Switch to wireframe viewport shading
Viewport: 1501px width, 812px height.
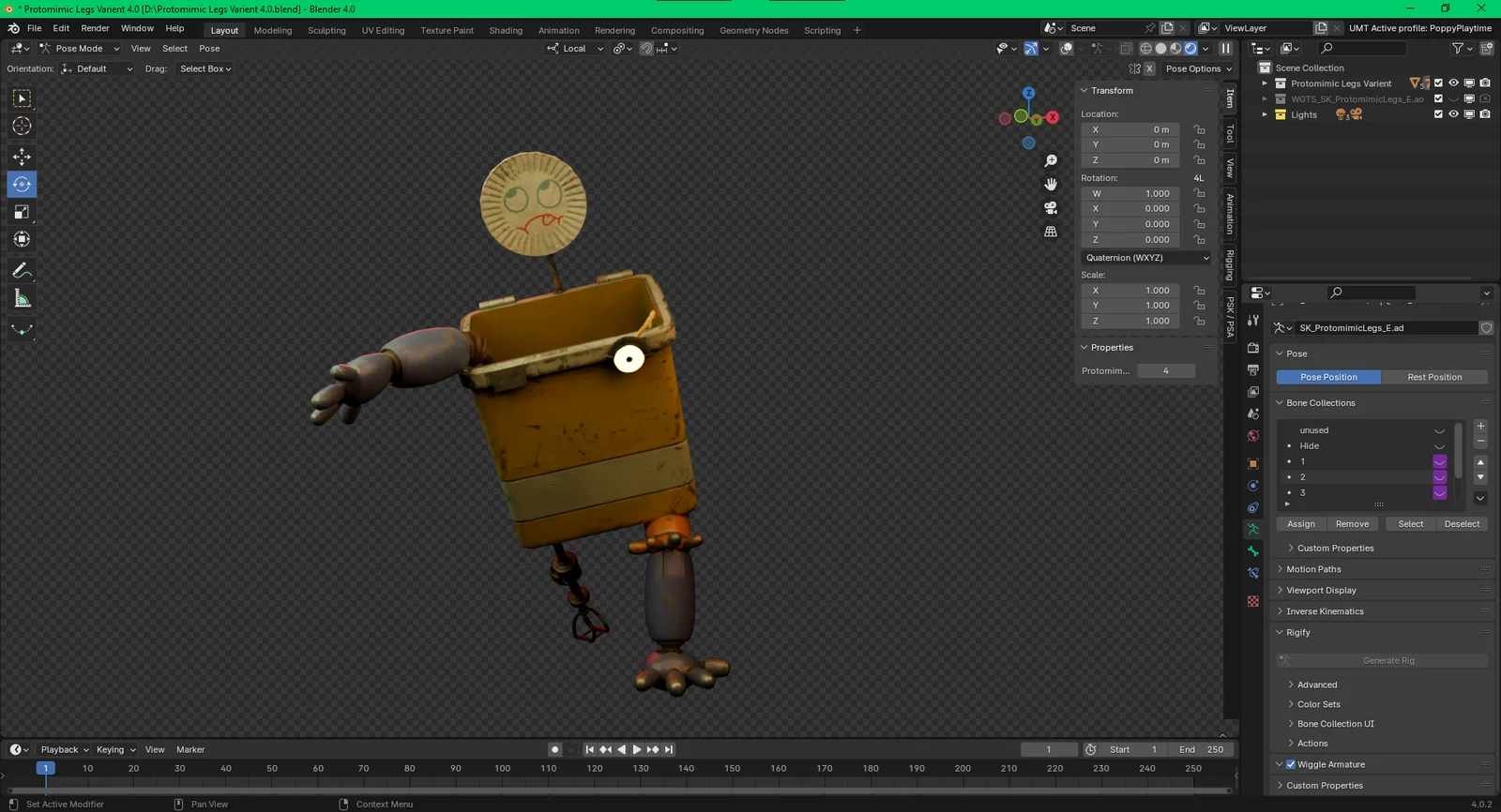pos(1145,49)
